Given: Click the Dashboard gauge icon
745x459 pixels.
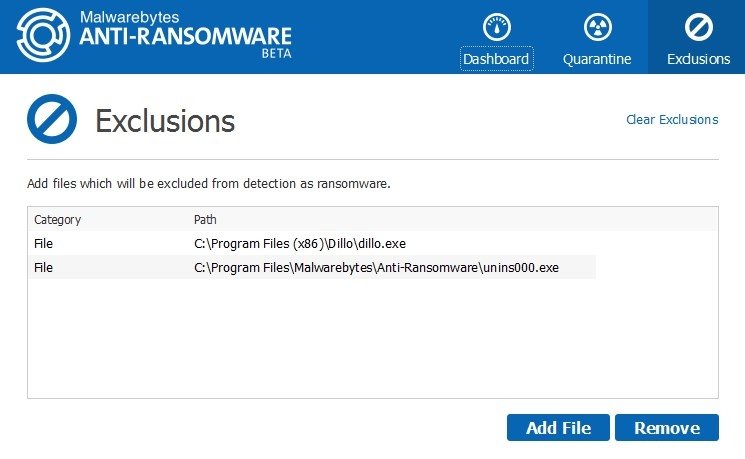Looking at the screenshot, I should [x=497, y=27].
